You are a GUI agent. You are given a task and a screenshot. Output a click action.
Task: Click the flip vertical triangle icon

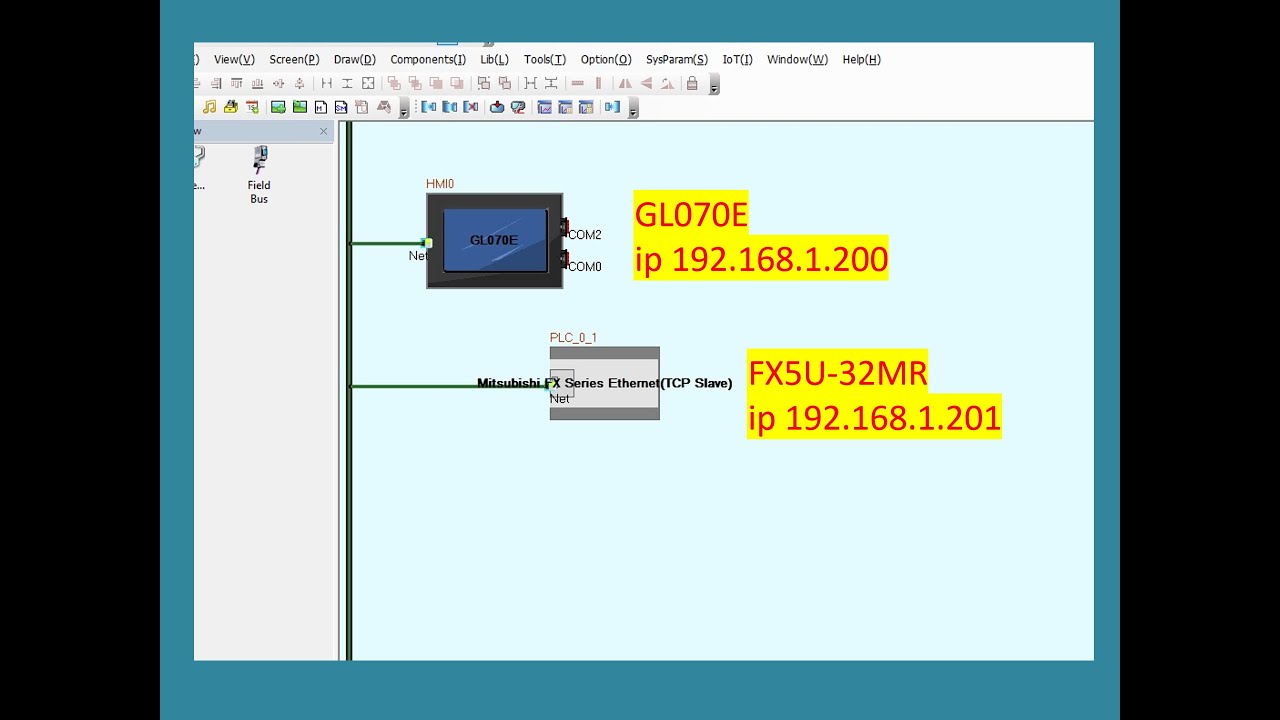pos(646,84)
